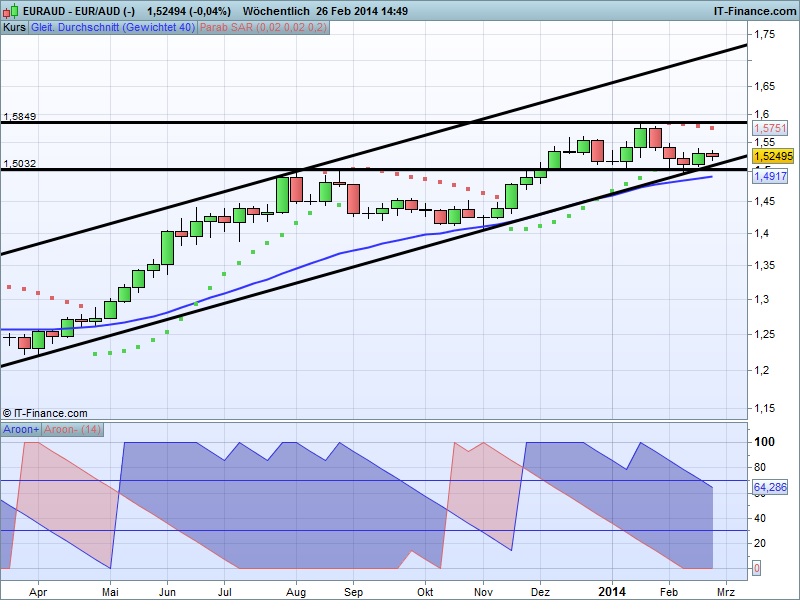Screen dimensions: 800x614
Task: Click the yellow current price tag 1,52495
Action: click(773, 157)
